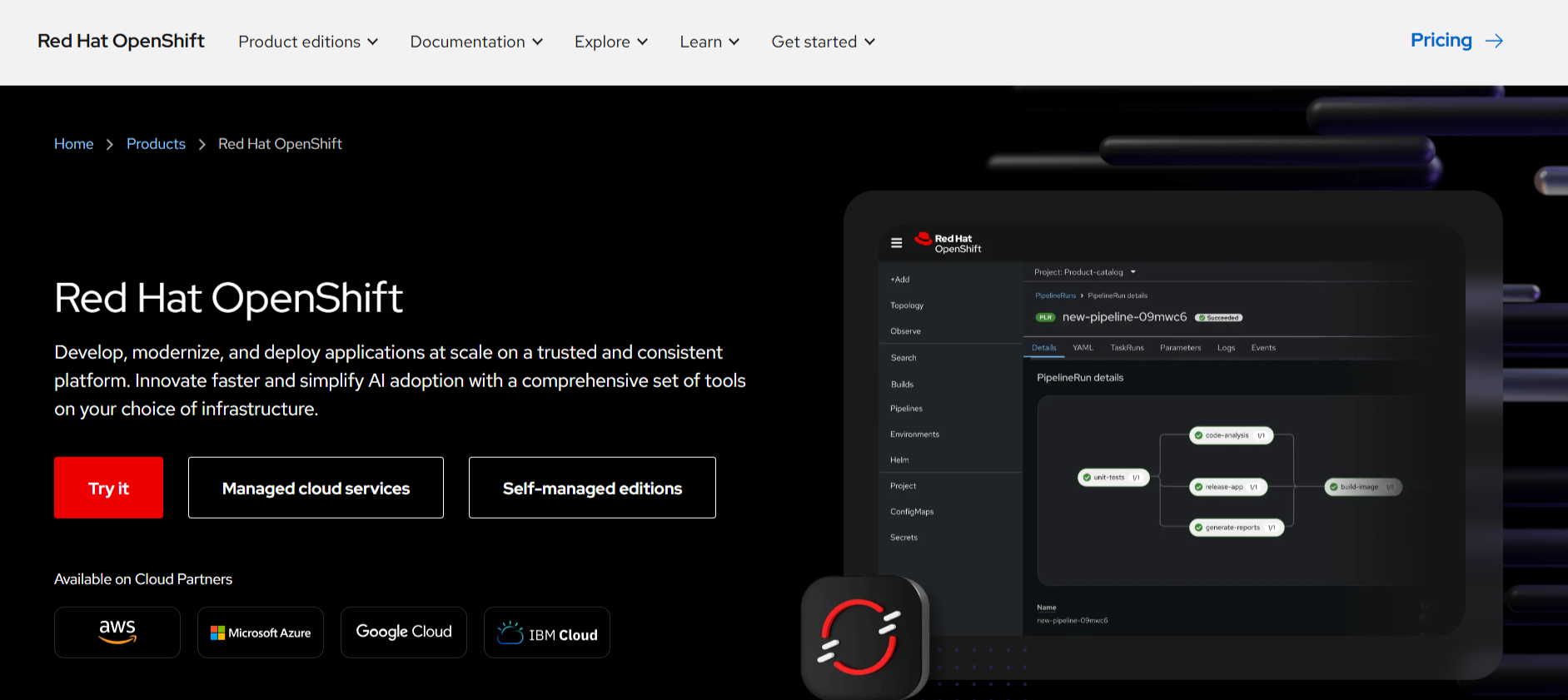
Task: Click the large OpenShift circular-arrows app icon
Action: tap(864, 637)
